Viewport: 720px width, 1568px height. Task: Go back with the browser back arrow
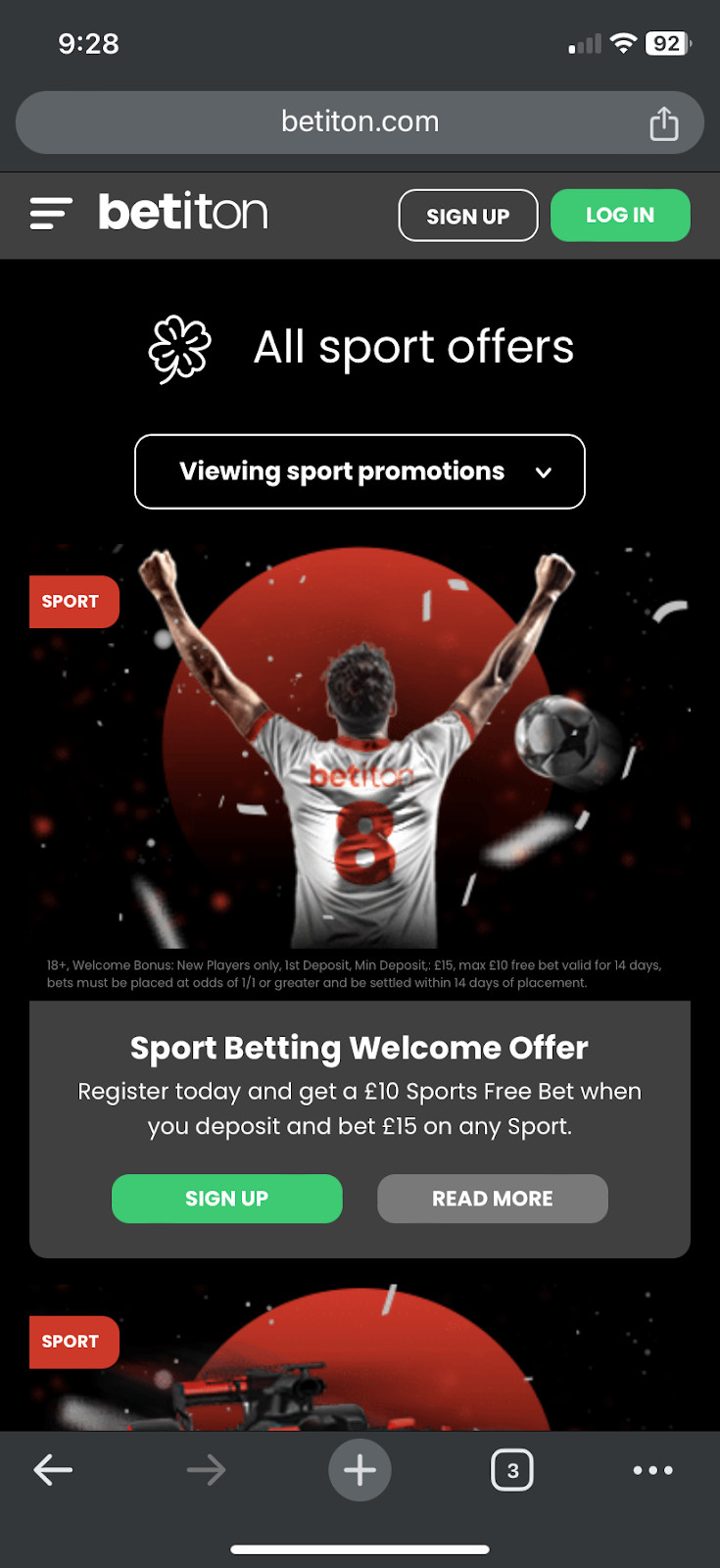pyautogui.click(x=53, y=1469)
